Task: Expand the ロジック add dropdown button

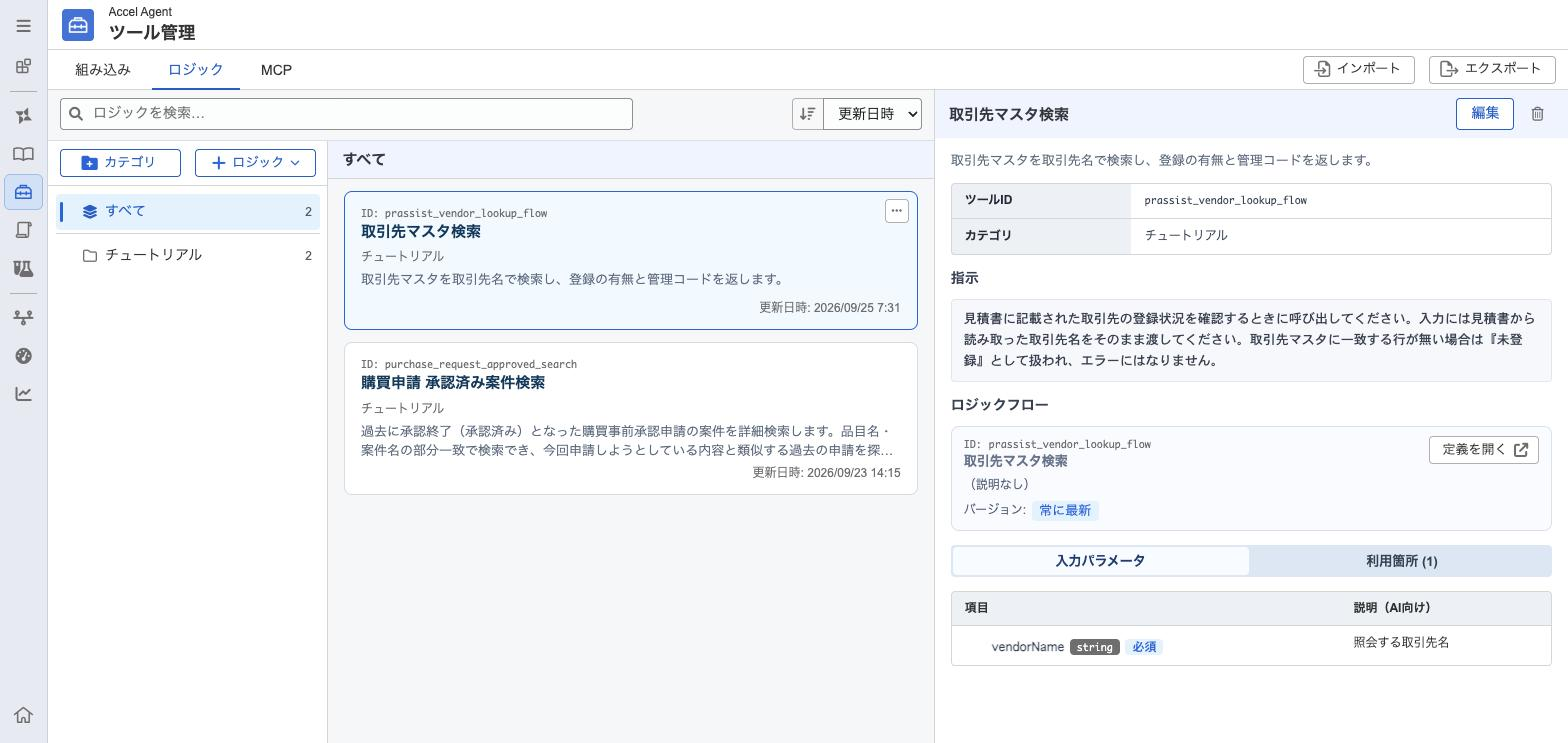Action: pyautogui.click(x=255, y=163)
